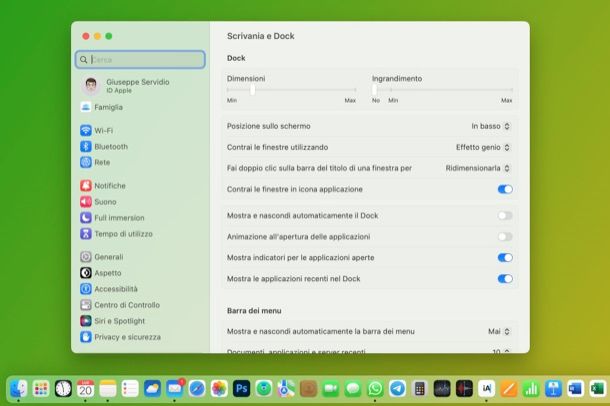Viewport: 610px width, 406px height.
Task: Enable Animazione all'apertura delle applicazioni
Action: [x=505, y=236]
